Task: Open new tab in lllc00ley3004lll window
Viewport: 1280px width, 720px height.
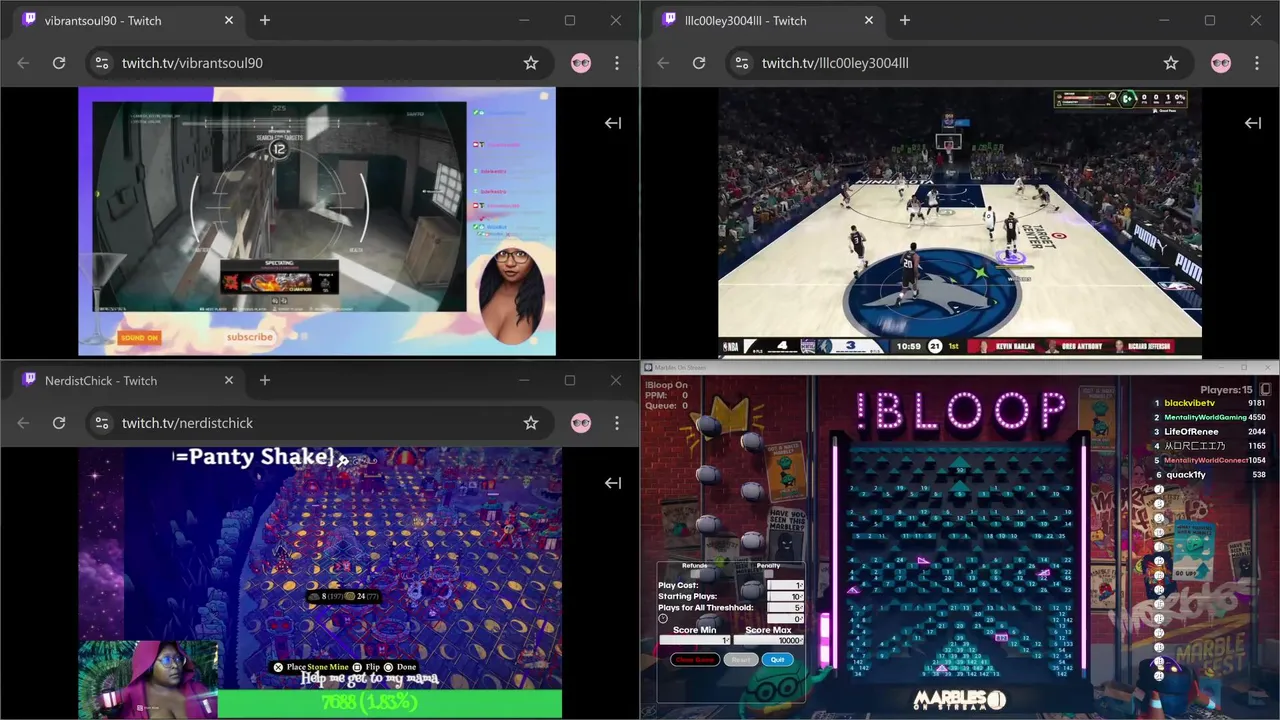Action: point(905,20)
